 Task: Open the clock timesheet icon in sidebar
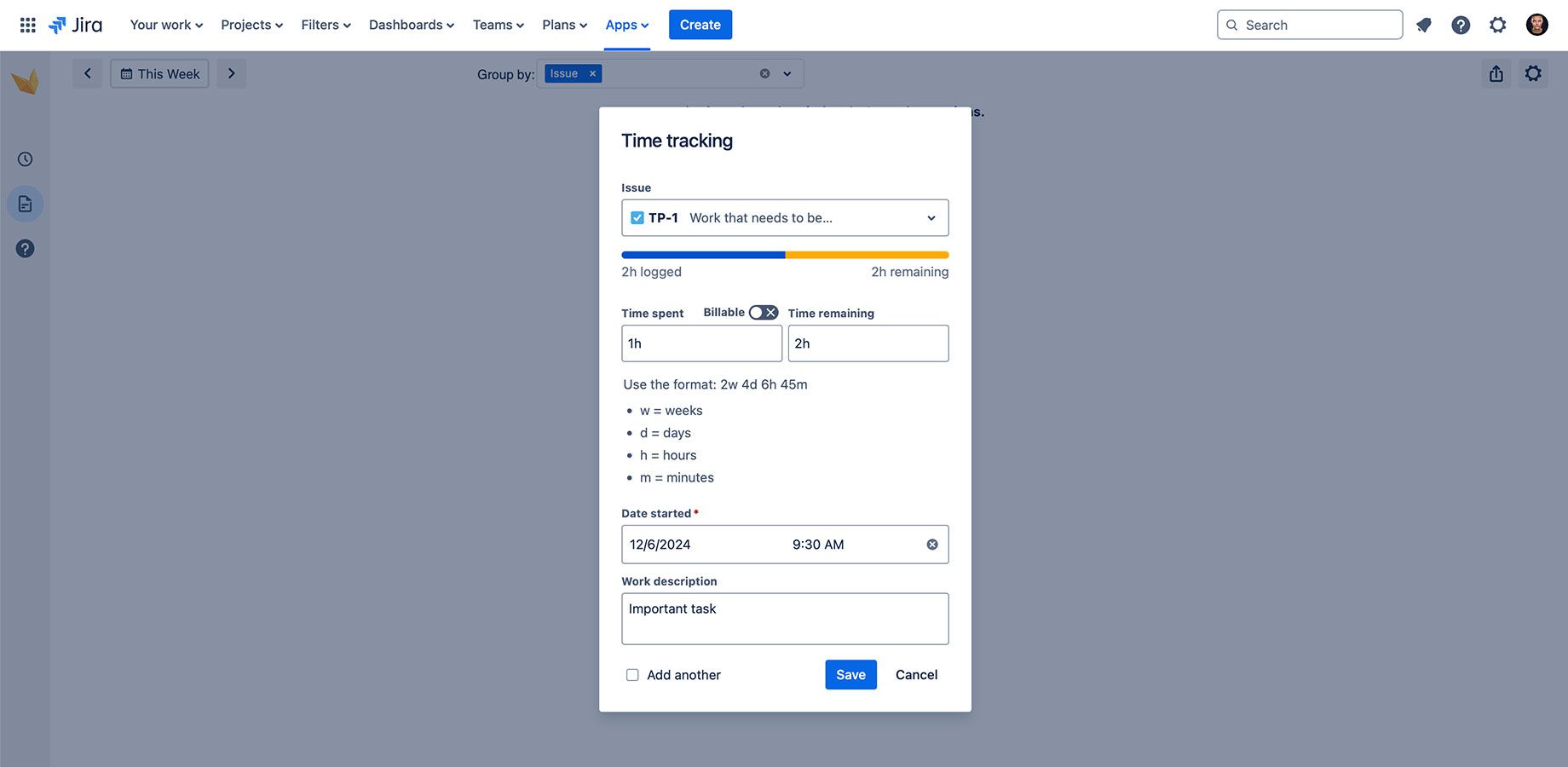point(26,159)
